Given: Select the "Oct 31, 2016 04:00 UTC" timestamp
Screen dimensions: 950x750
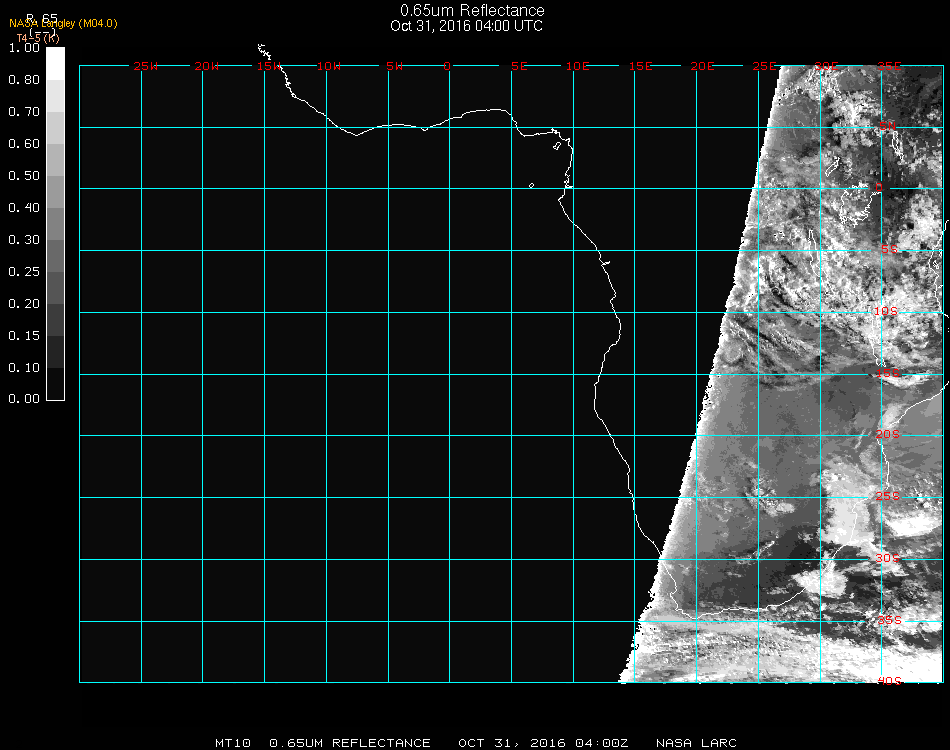Looking at the screenshot, I should pos(467,26).
